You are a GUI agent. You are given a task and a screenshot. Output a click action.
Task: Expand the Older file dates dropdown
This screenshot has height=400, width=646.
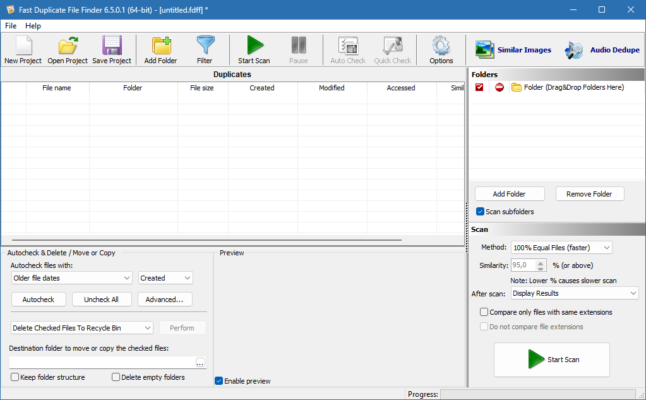click(x=72, y=278)
